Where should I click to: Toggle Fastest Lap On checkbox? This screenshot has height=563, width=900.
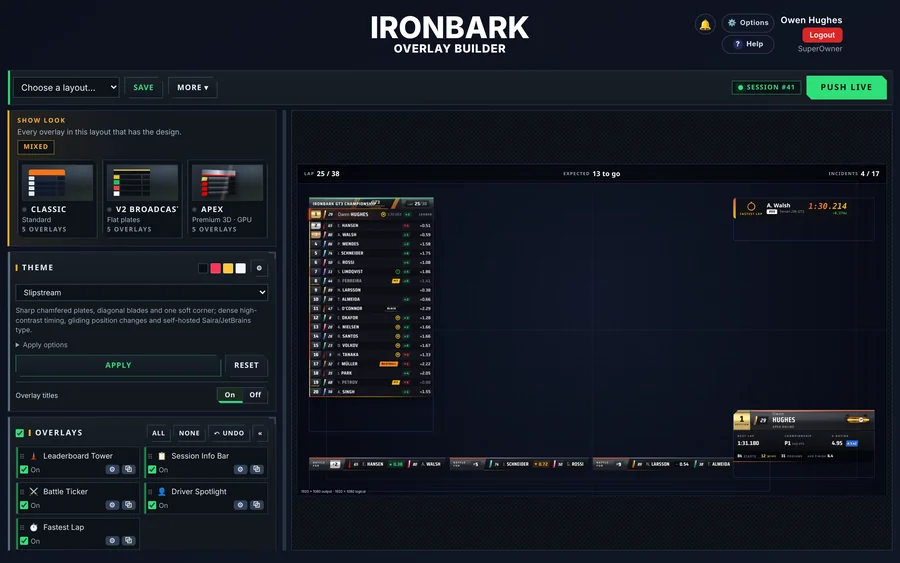coord(24,541)
